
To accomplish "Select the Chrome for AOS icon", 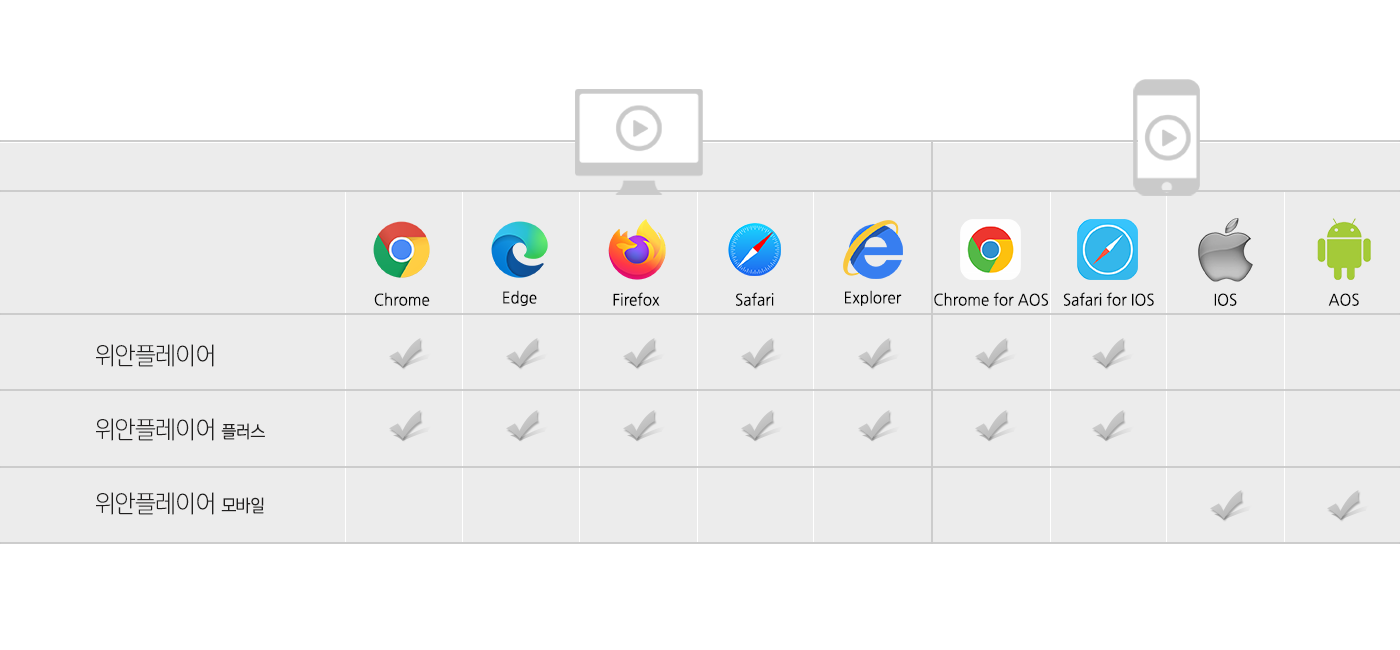I will coord(990,250).
